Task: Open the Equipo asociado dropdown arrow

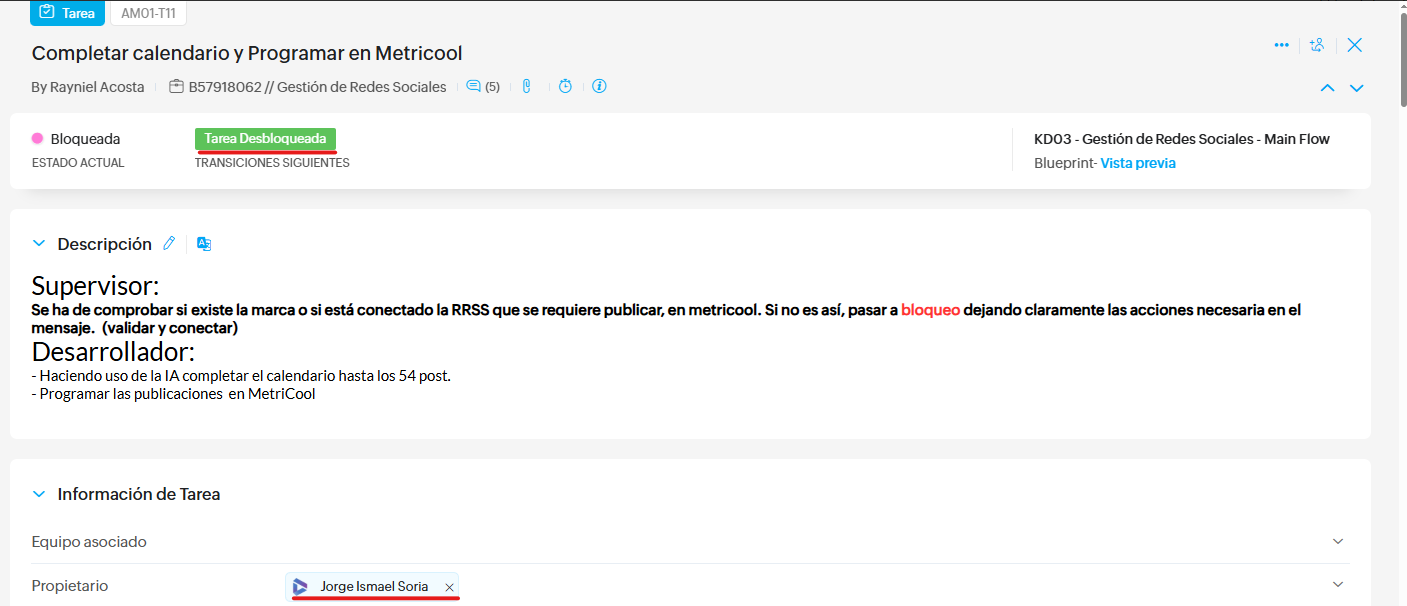Action: 1338,541
